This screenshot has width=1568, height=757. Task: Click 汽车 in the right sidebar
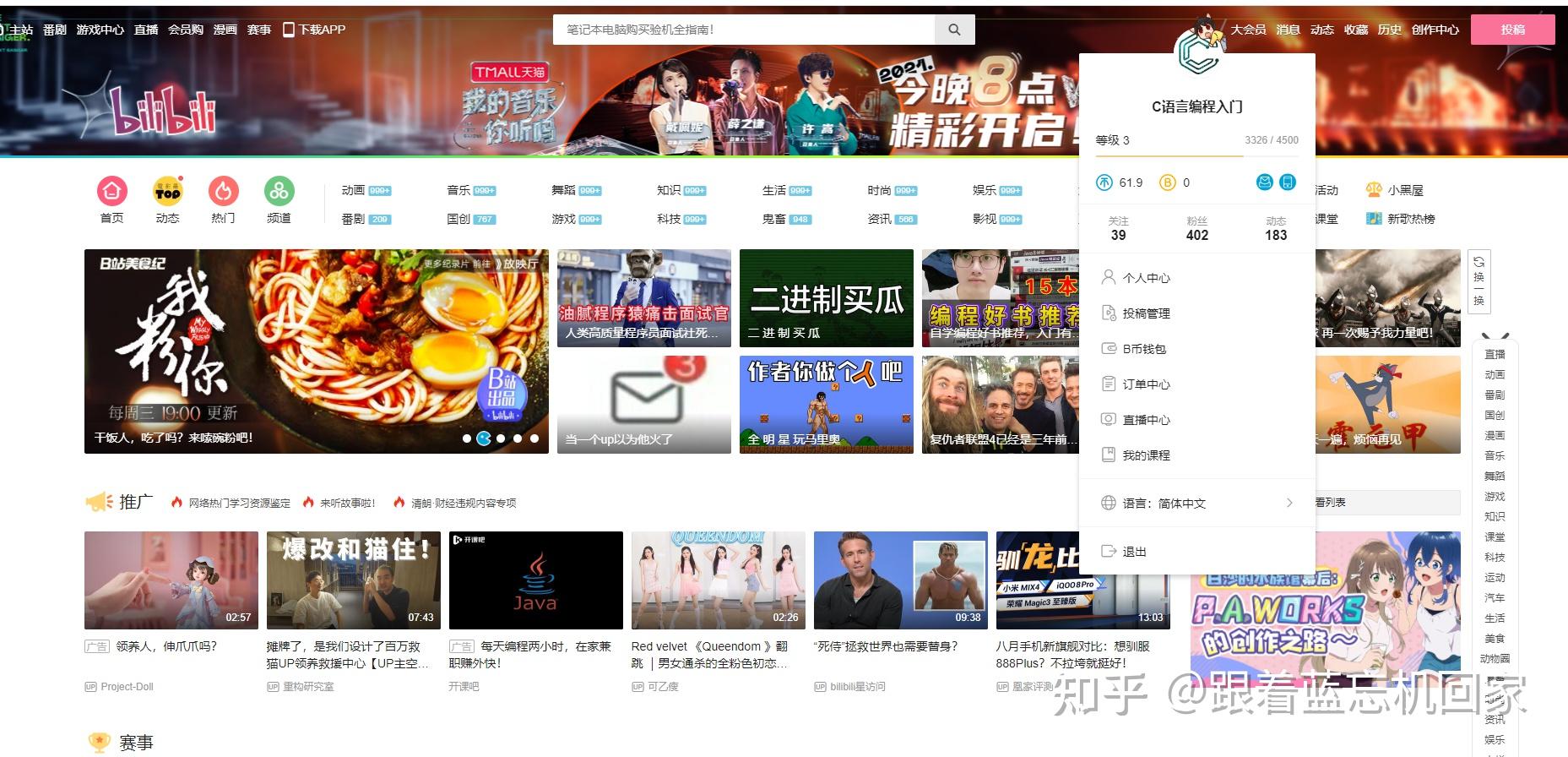(1495, 597)
